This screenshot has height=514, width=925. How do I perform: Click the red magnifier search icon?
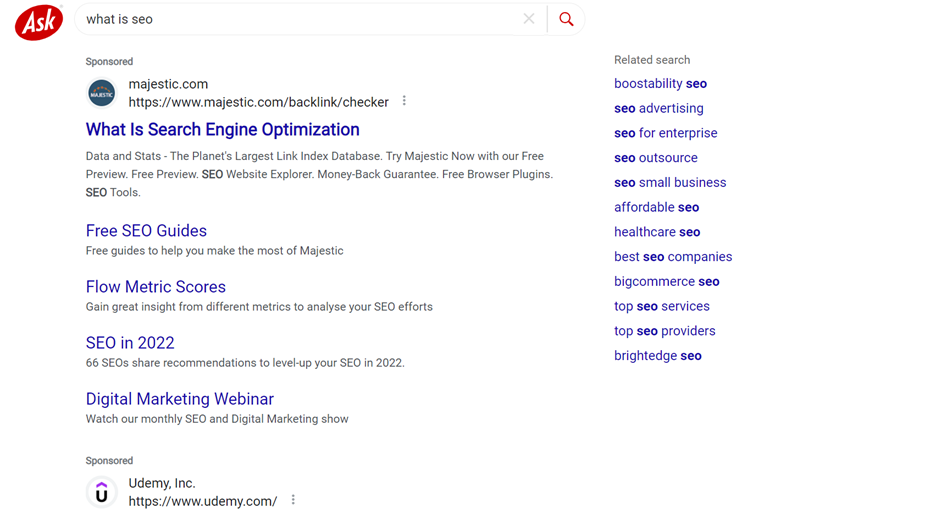click(566, 19)
